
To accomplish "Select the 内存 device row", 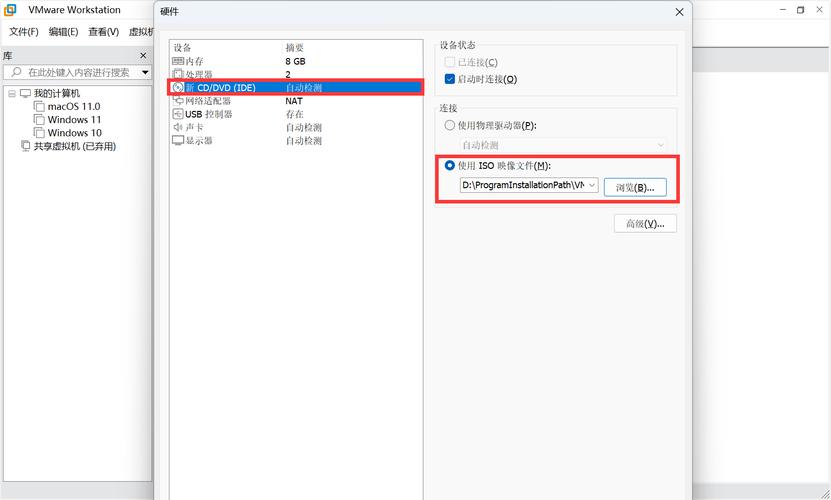I will coord(296,62).
